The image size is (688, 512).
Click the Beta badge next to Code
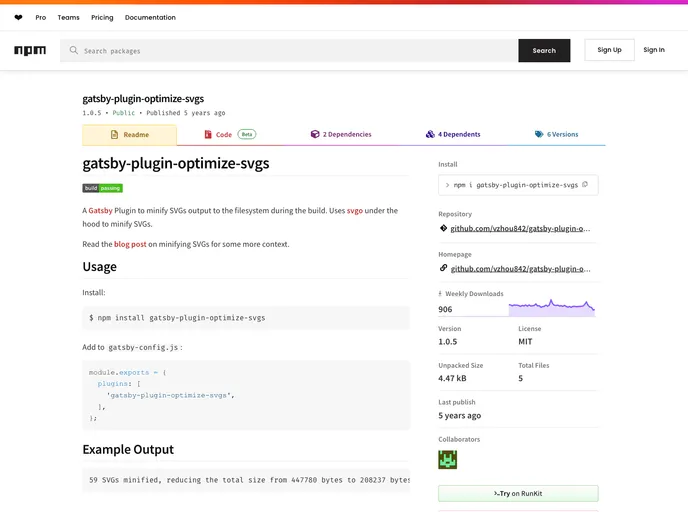pos(247,134)
